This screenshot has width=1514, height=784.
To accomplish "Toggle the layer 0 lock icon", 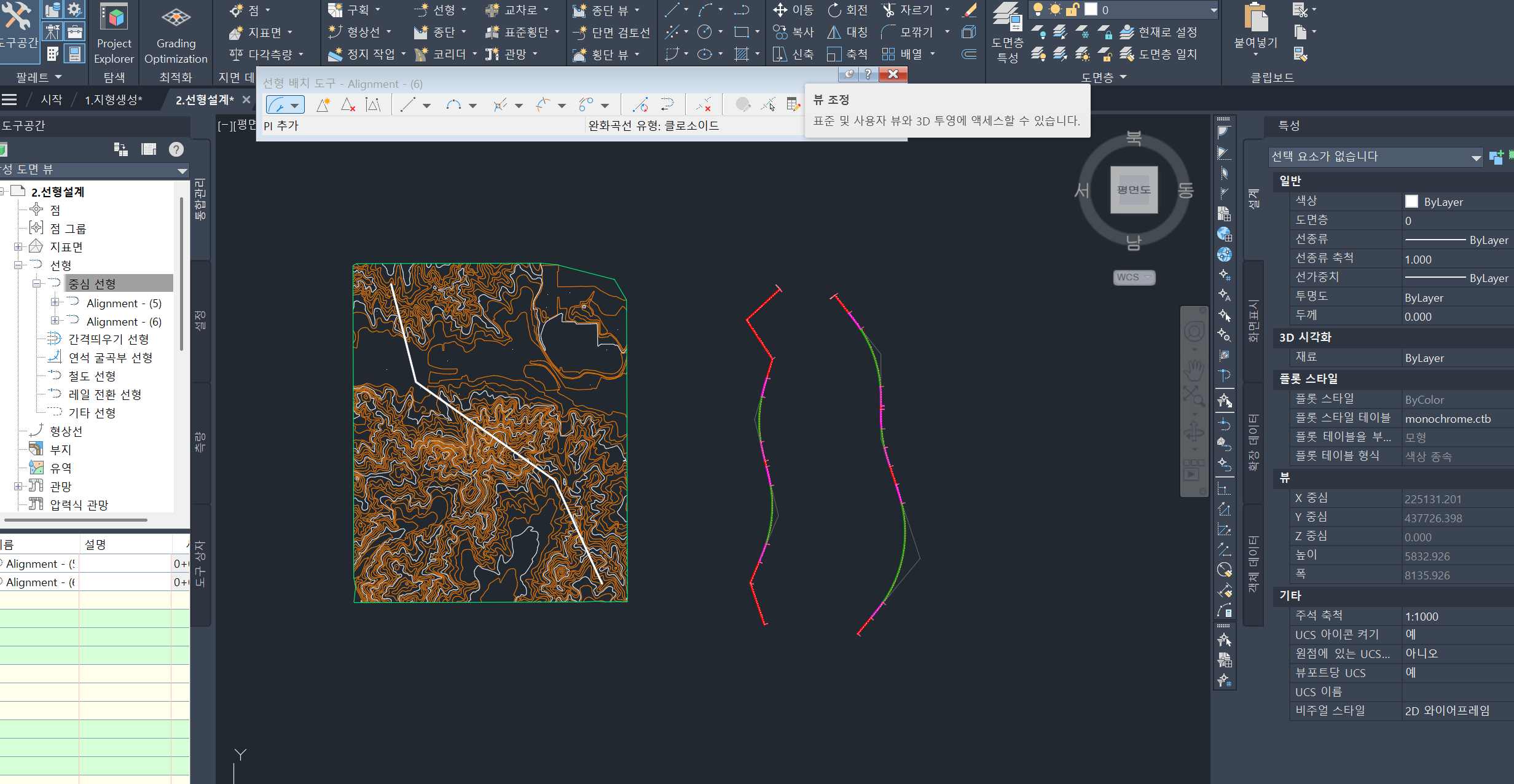I will point(1072,9).
